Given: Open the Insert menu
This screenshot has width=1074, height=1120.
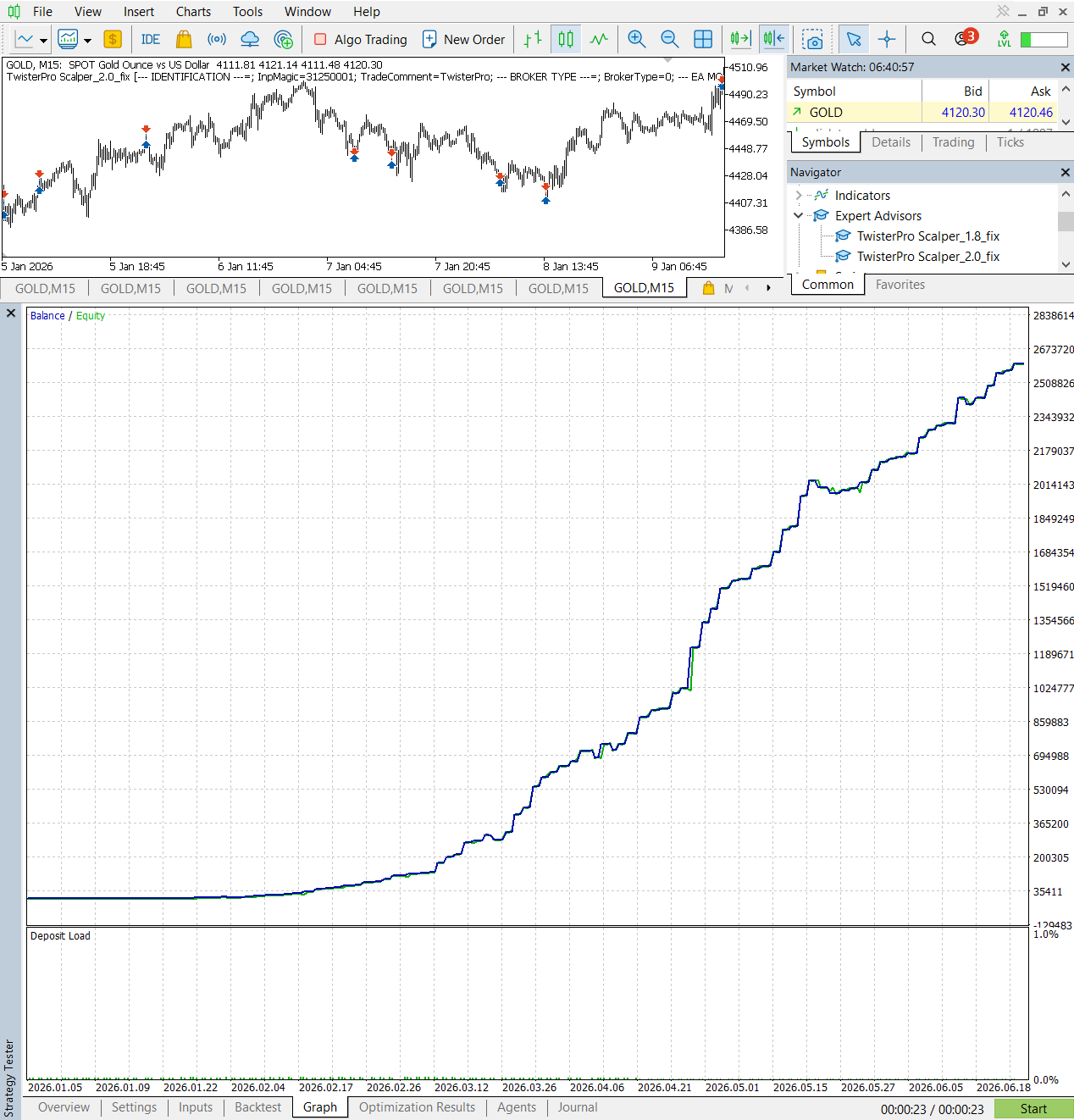Looking at the screenshot, I should coord(139,12).
